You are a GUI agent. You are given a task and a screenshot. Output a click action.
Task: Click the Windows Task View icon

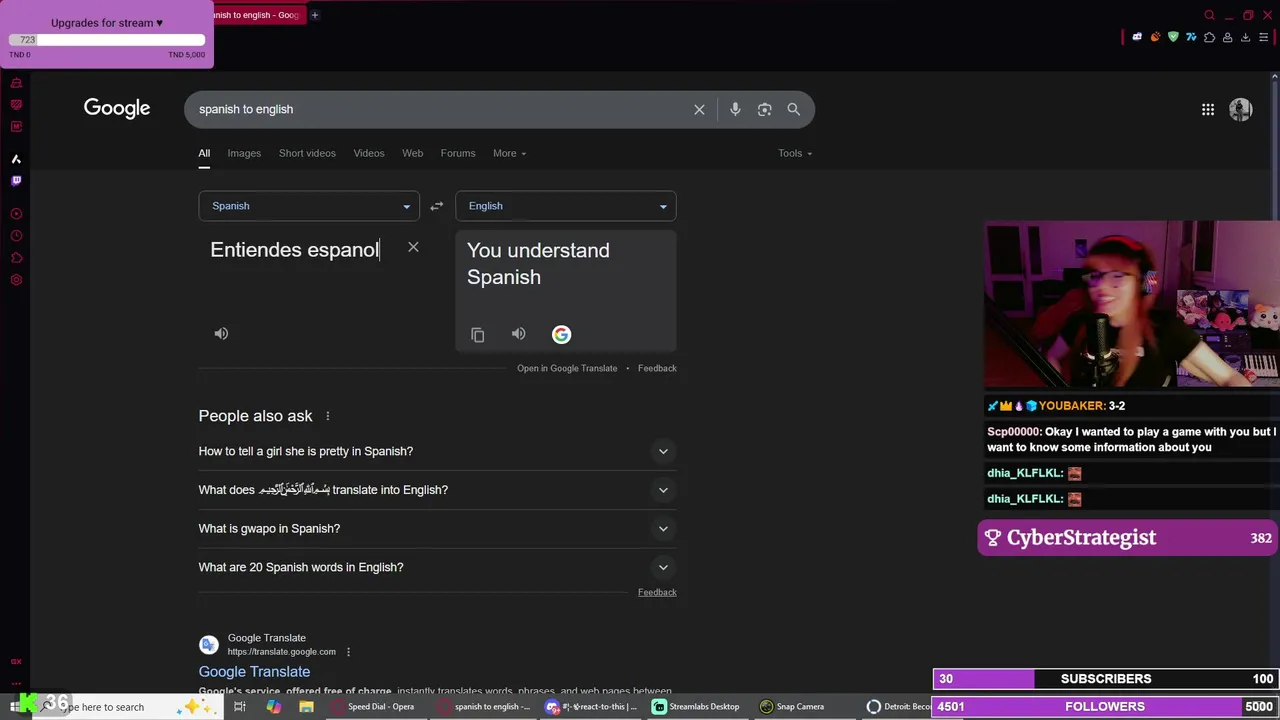tap(240, 707)
